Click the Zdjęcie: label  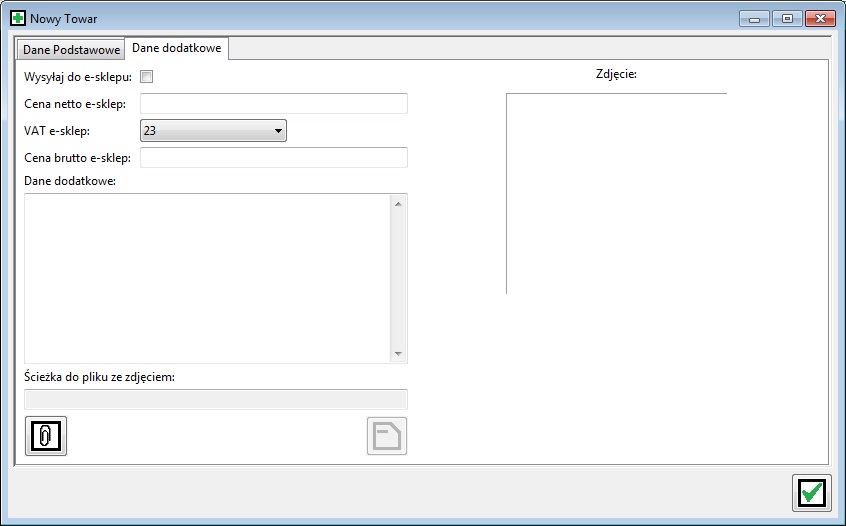click(616, 74)
